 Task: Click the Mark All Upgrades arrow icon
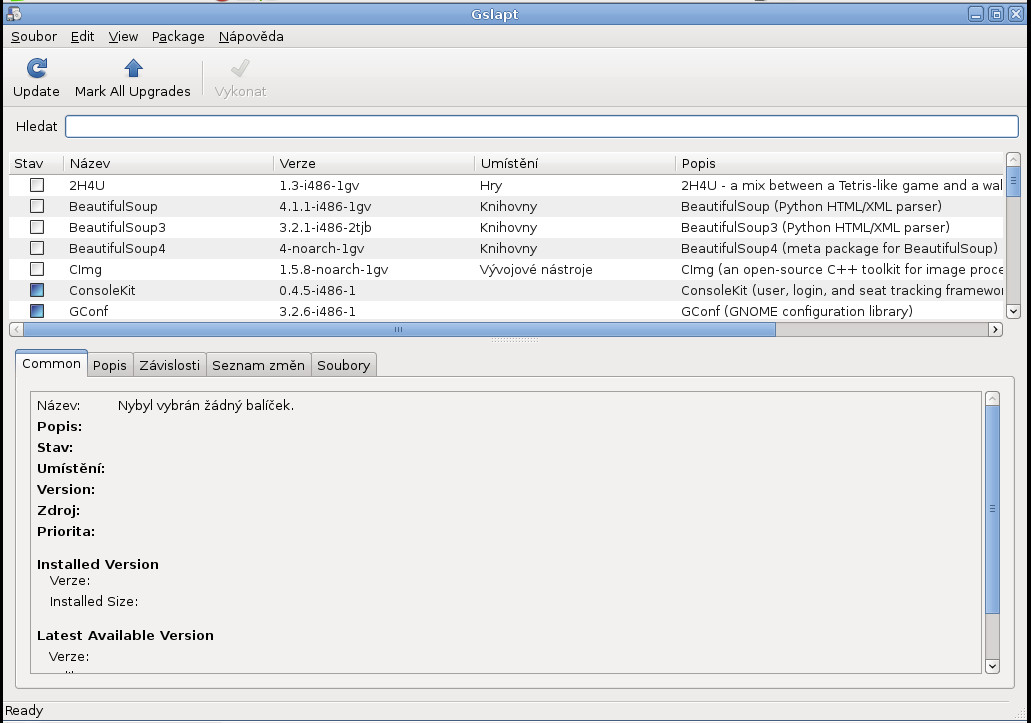coord(133,68)
